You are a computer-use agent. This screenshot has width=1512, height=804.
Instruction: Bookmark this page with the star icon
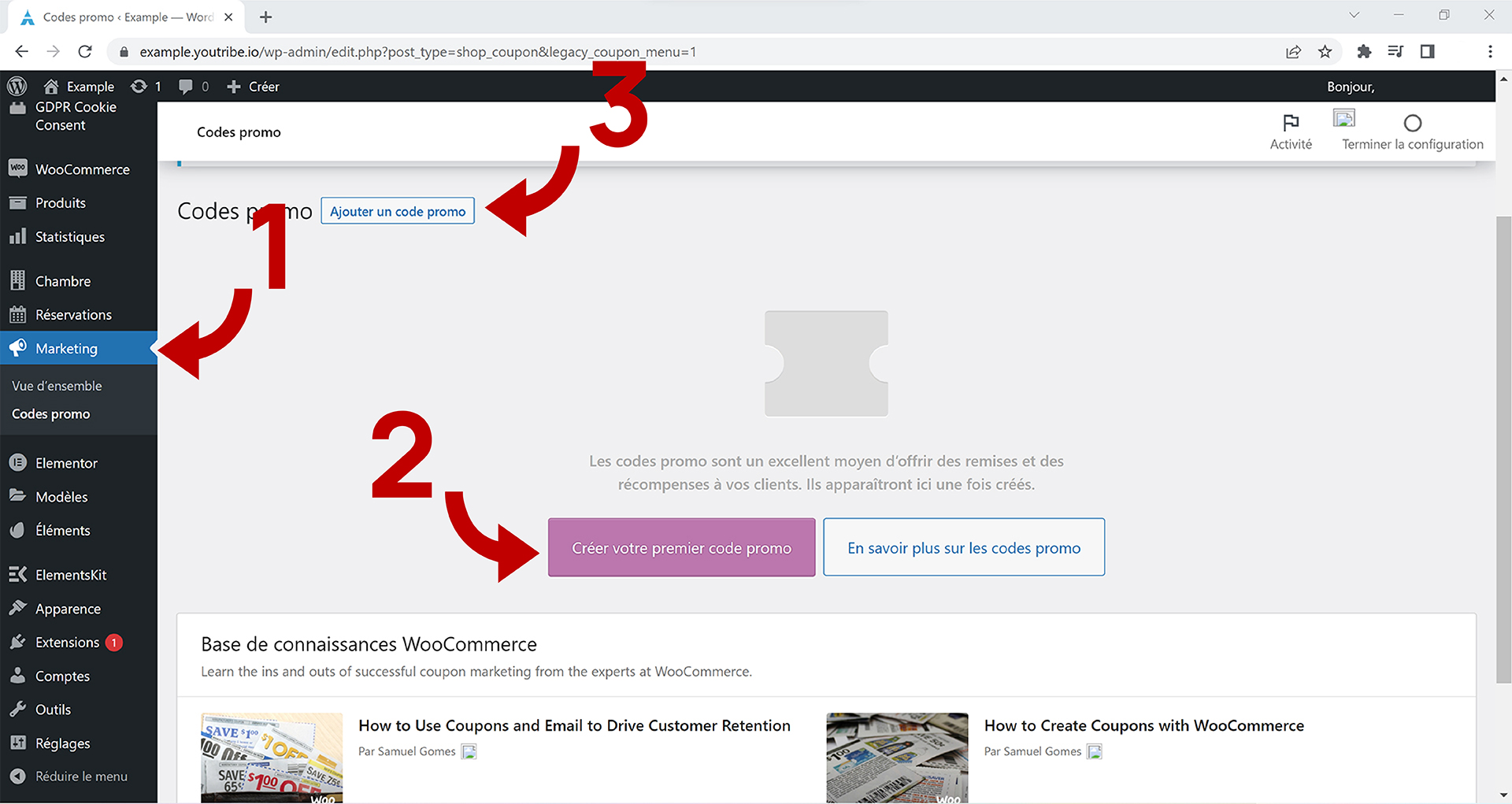point(1325,52)
